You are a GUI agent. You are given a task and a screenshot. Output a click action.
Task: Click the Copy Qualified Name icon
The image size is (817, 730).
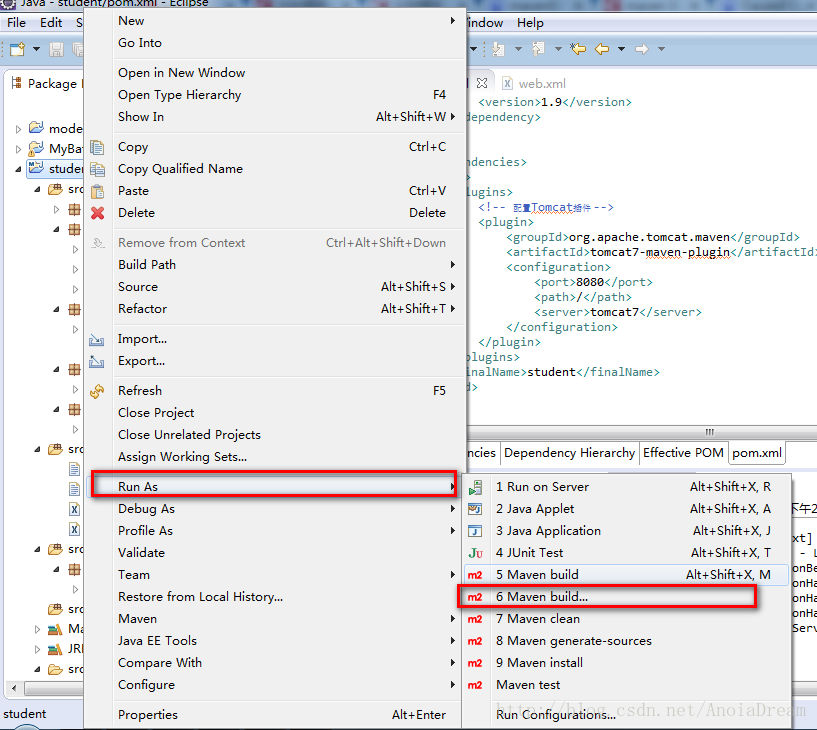pyautogui.click(x=97, y=169)
